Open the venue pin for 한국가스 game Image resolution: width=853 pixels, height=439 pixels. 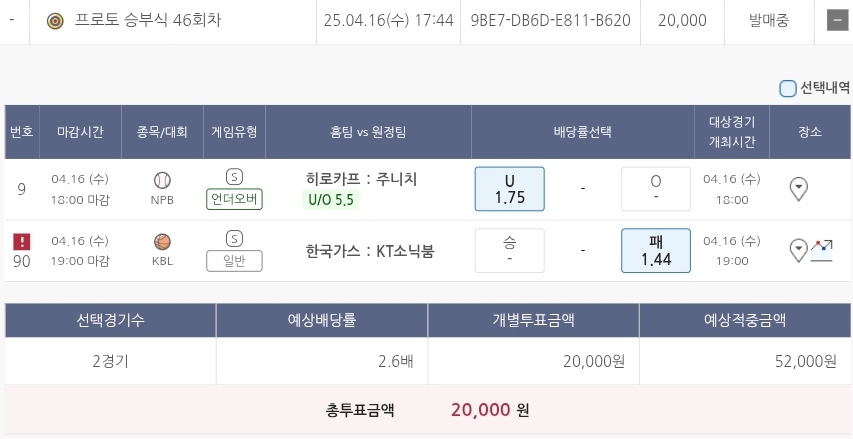[x=798, y=250]
